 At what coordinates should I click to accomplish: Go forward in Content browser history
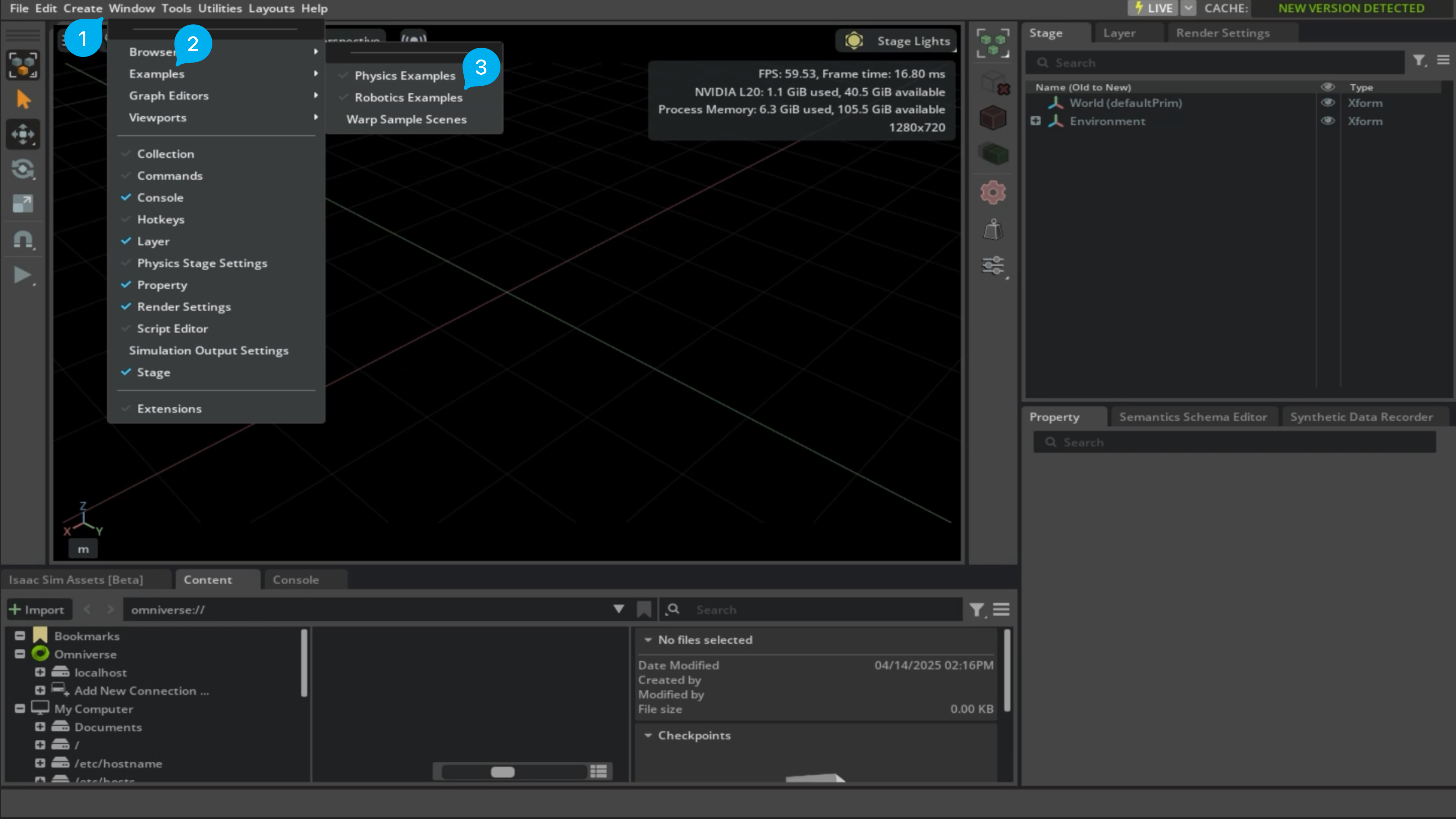pyautogui.click(x=111, y=609)
